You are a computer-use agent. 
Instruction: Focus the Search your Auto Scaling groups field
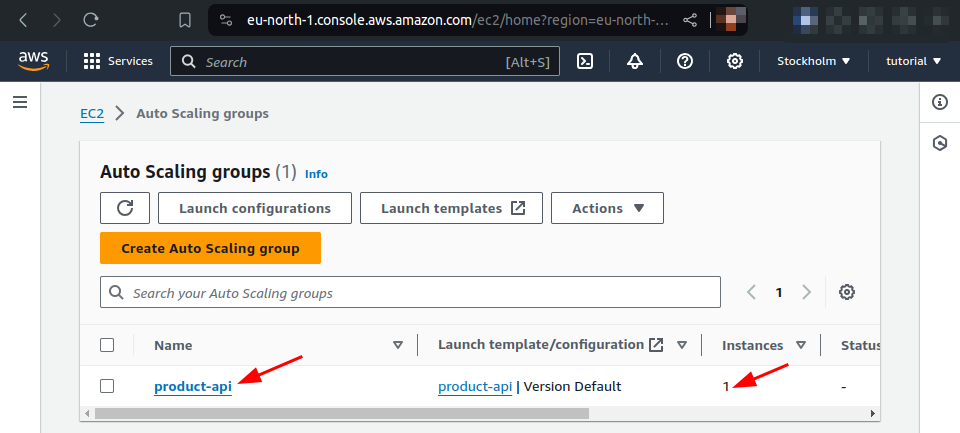coord(410,293)
